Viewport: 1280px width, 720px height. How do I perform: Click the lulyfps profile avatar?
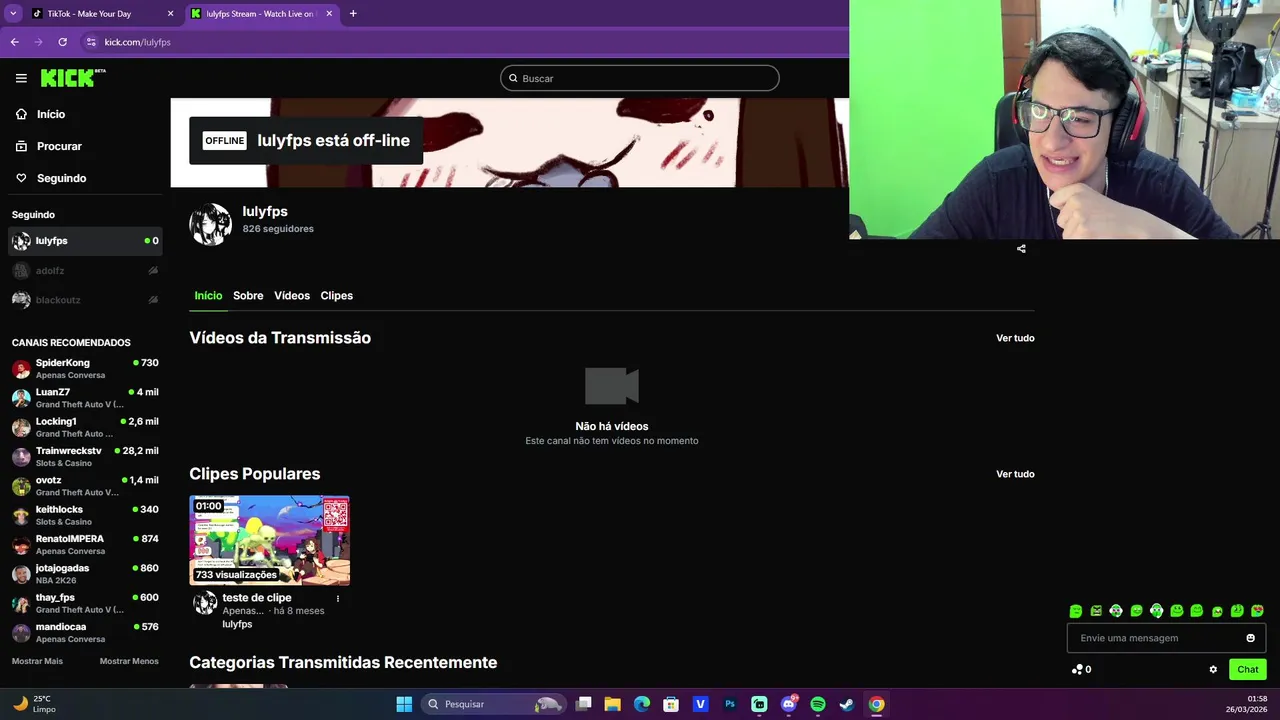point(211,224)
